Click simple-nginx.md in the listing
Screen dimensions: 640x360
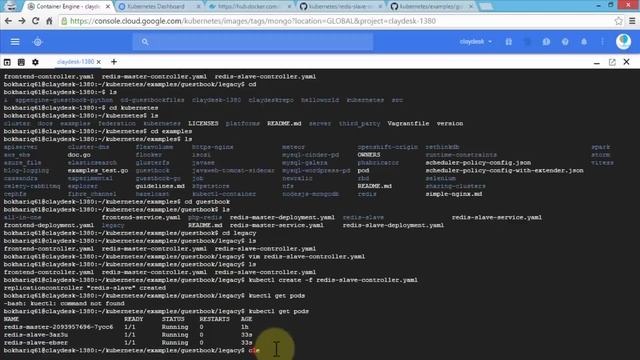pos(454,194)
